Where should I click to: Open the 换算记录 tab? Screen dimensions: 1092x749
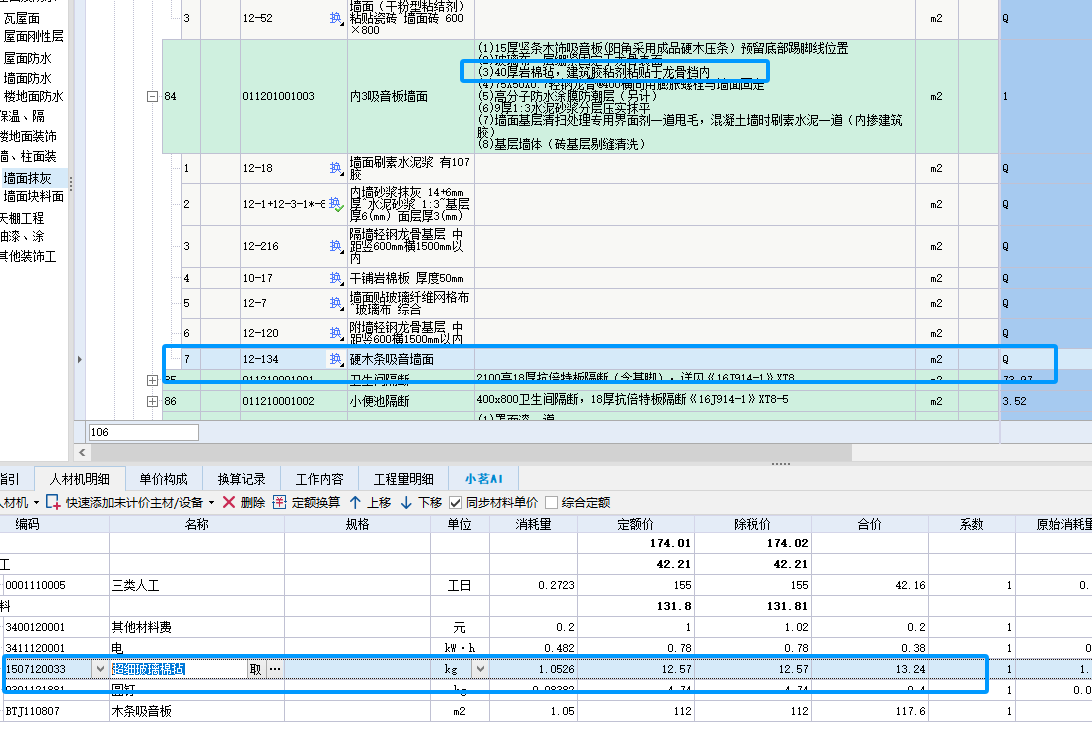[241, 479]
